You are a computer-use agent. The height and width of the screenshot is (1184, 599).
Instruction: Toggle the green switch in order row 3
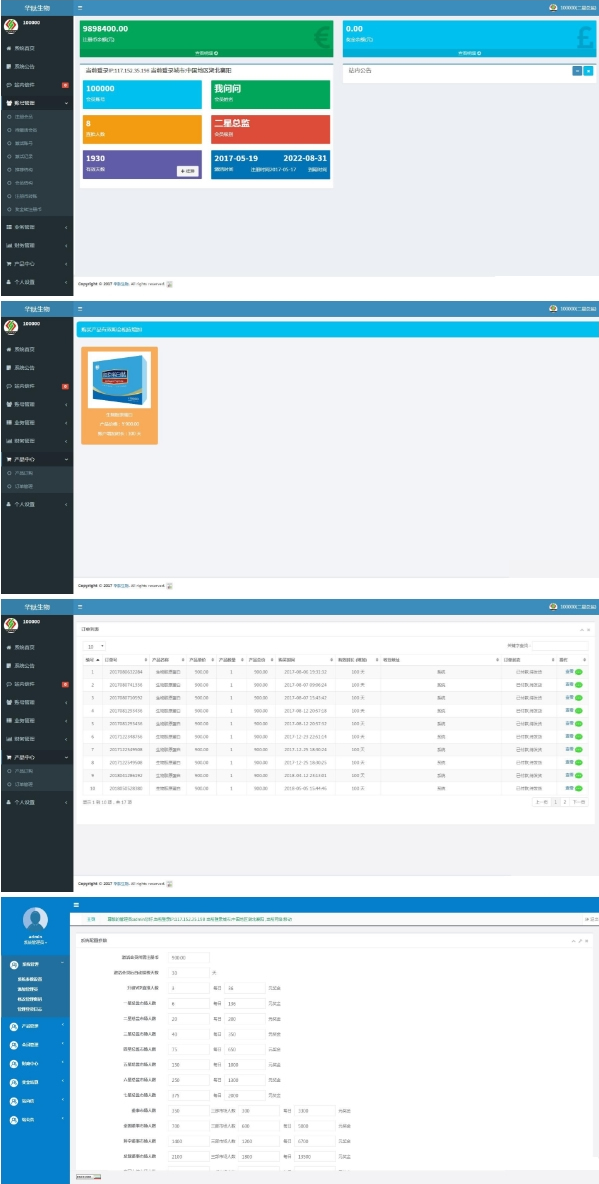(579, 698)
